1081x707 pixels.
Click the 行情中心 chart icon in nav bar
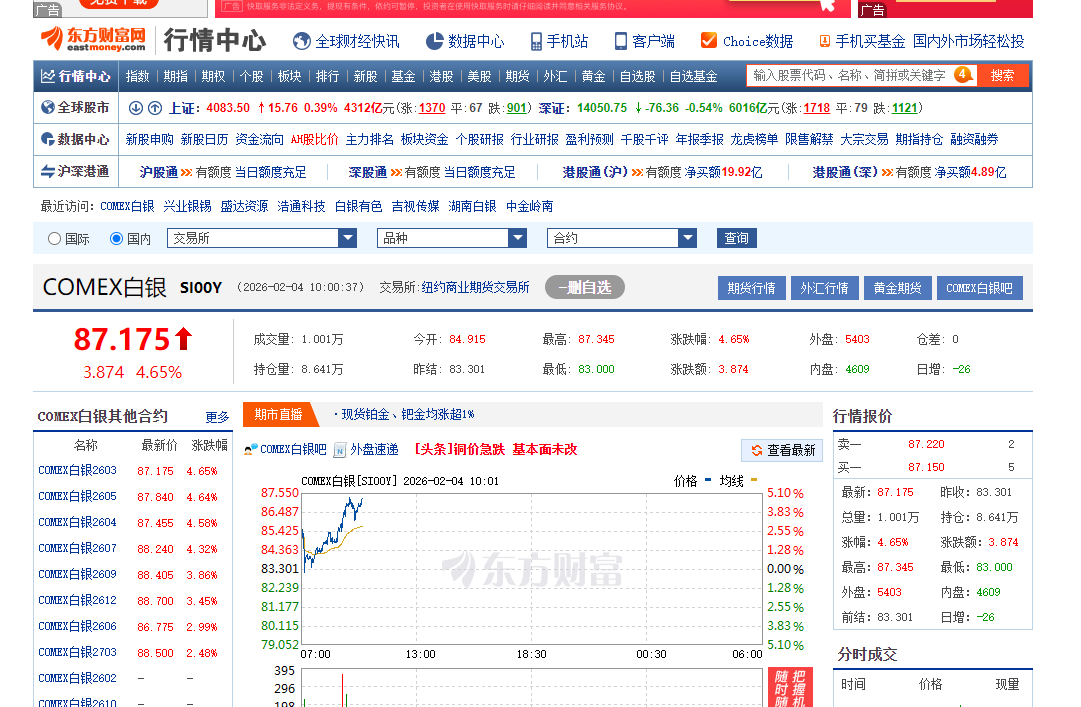(x=48, y=76)
